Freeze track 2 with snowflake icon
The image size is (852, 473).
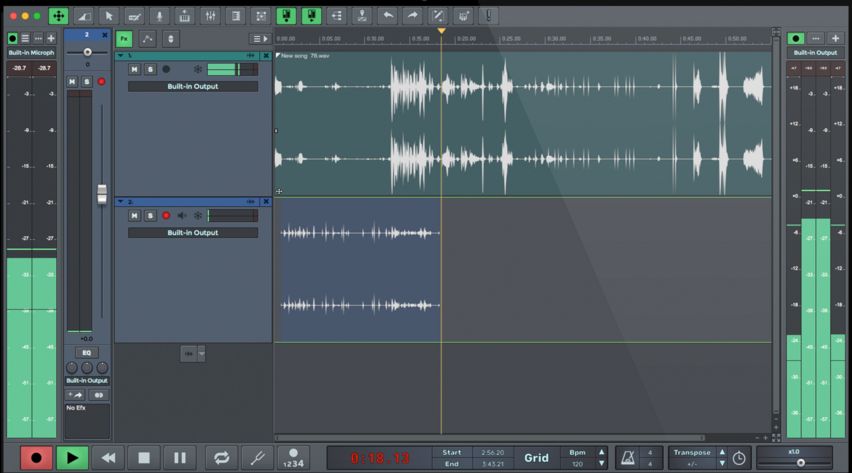pos(198,216)
